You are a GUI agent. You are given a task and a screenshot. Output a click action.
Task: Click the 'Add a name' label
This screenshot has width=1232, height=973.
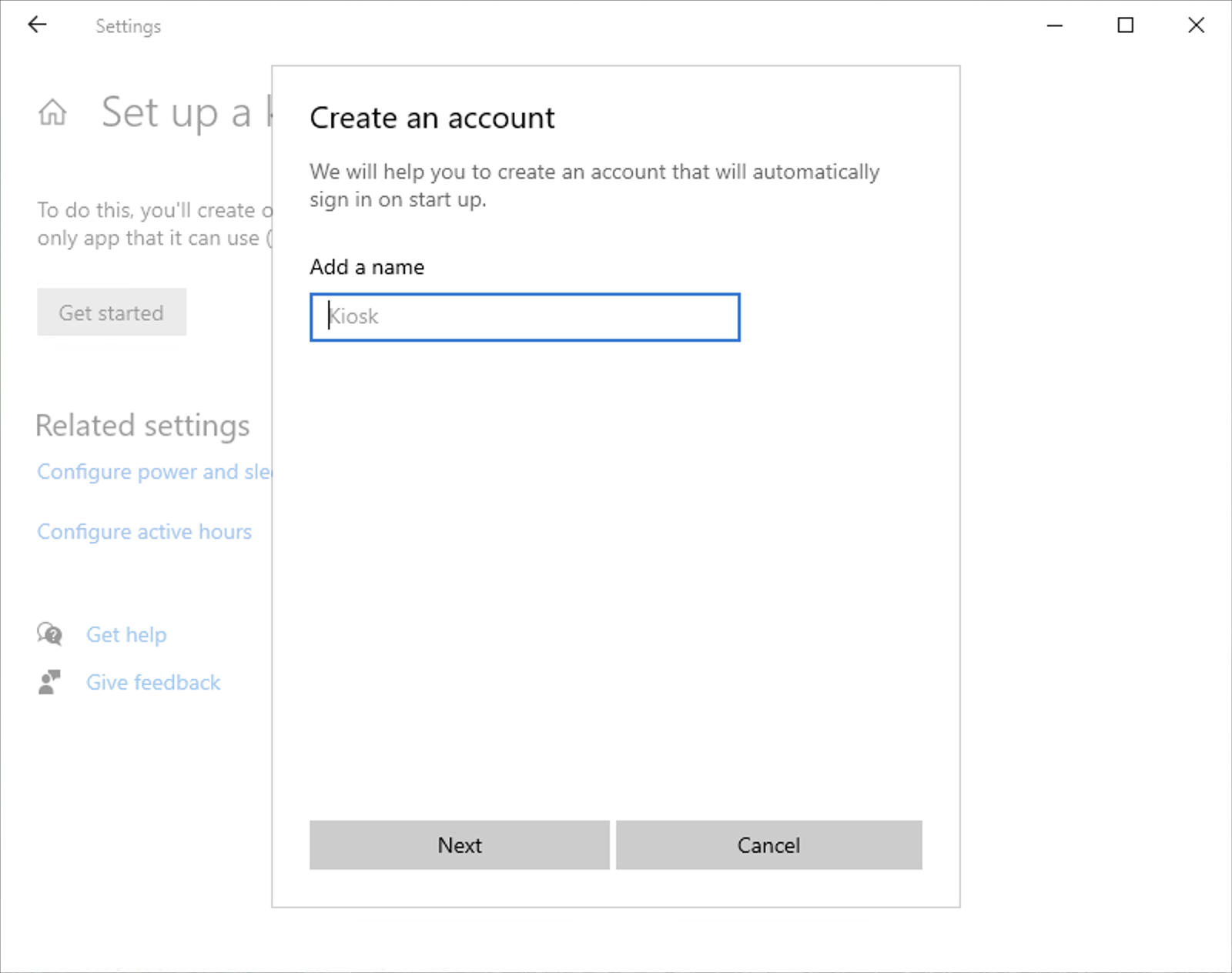[367, 267]
